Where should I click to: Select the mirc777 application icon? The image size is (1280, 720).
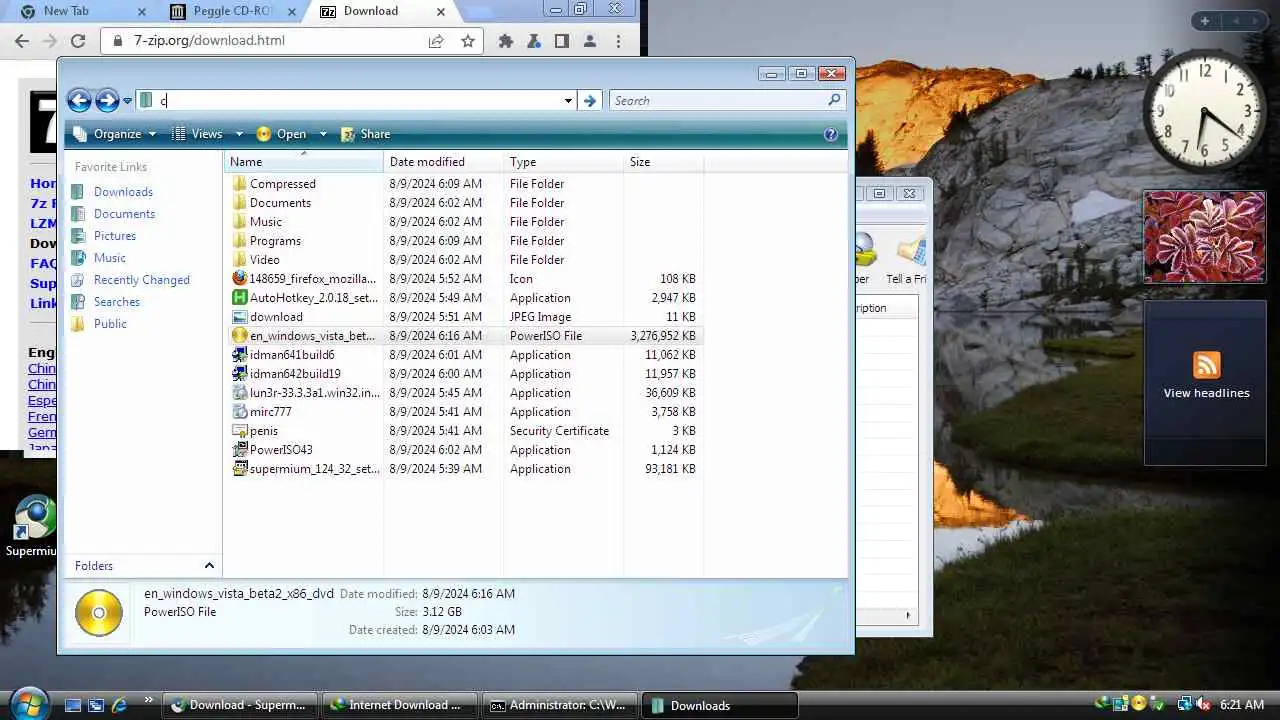coord(239,412)
